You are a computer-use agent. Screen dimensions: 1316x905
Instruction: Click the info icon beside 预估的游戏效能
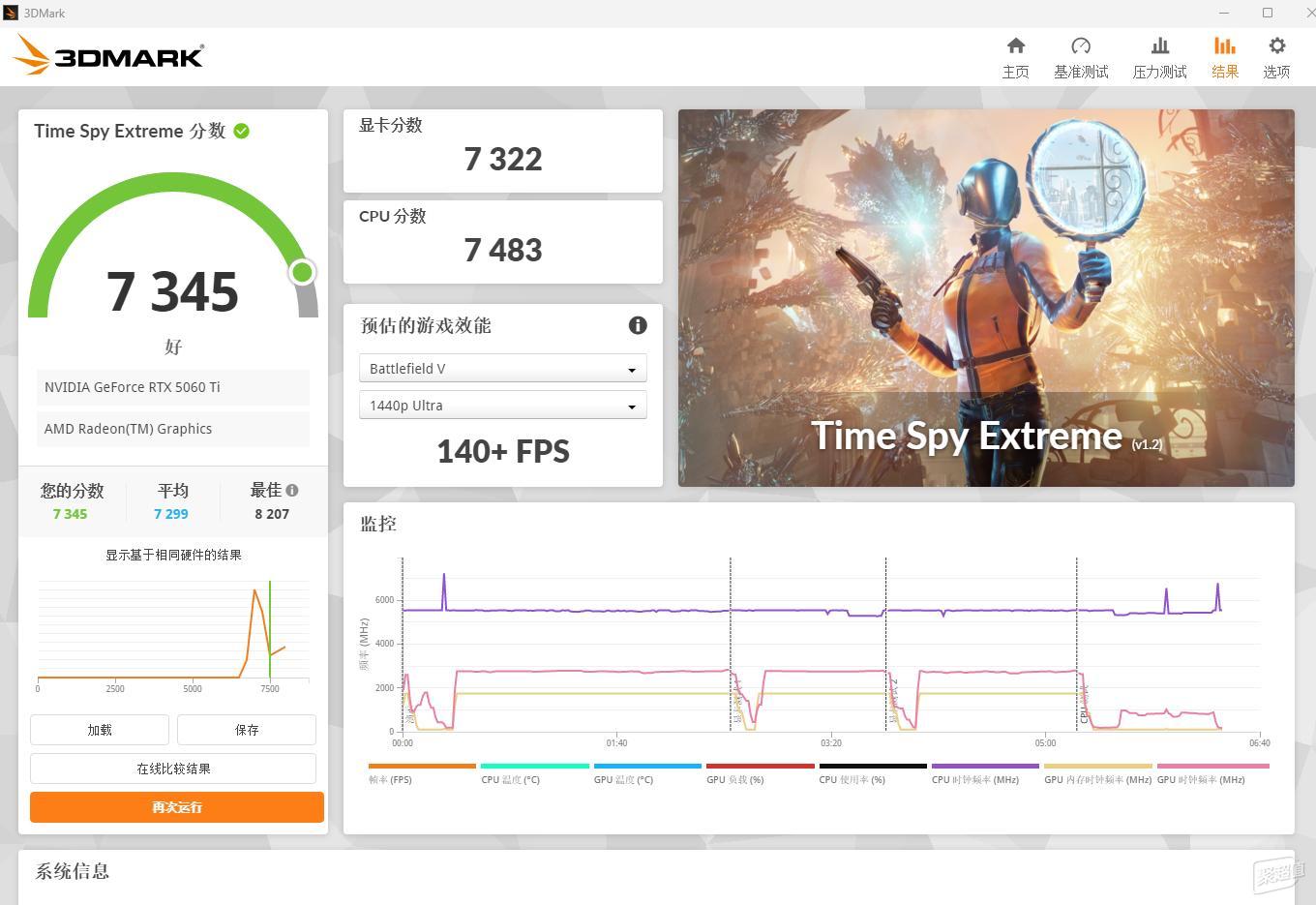638,325
